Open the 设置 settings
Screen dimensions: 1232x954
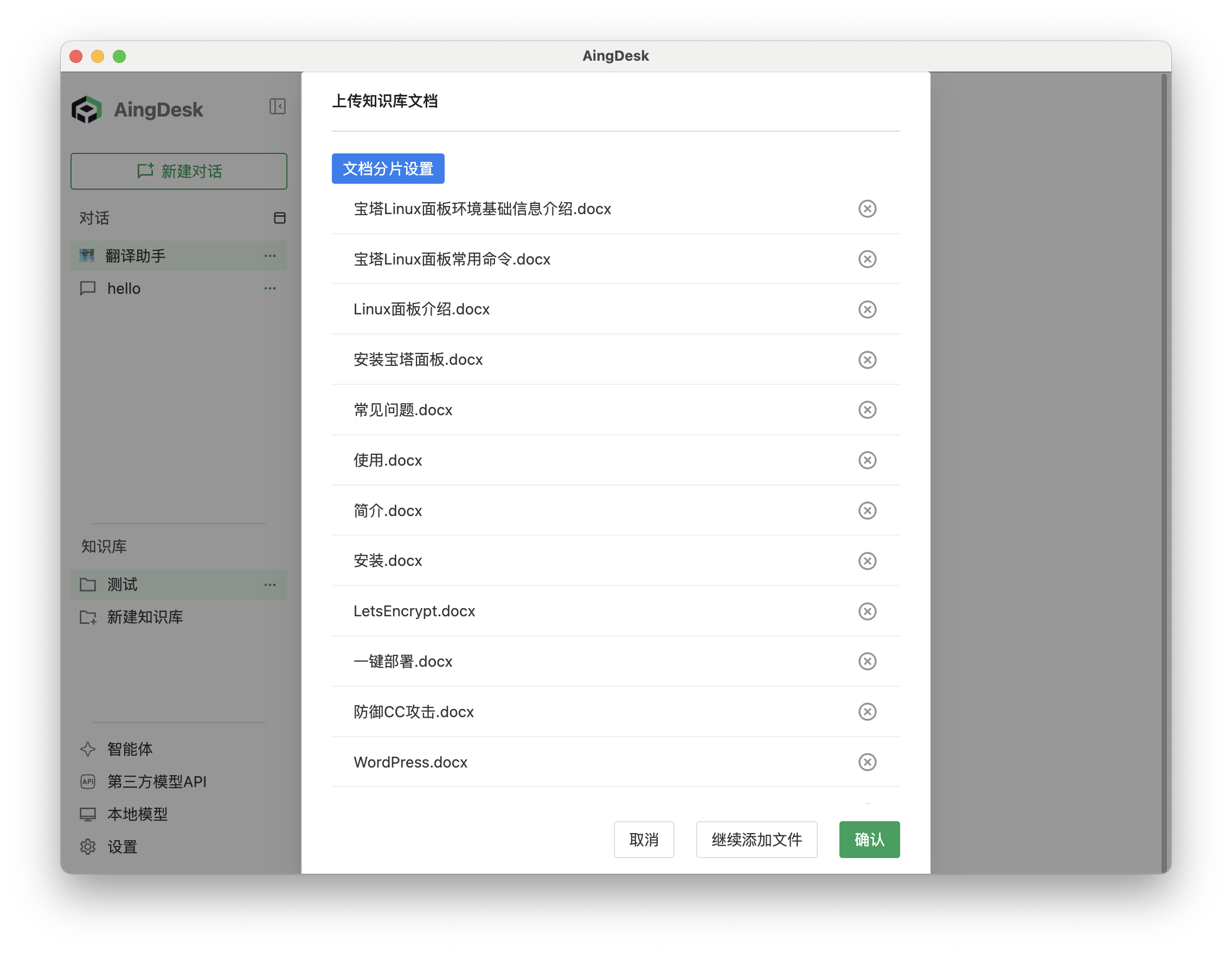pyautogui.click(x=122, y=846)
